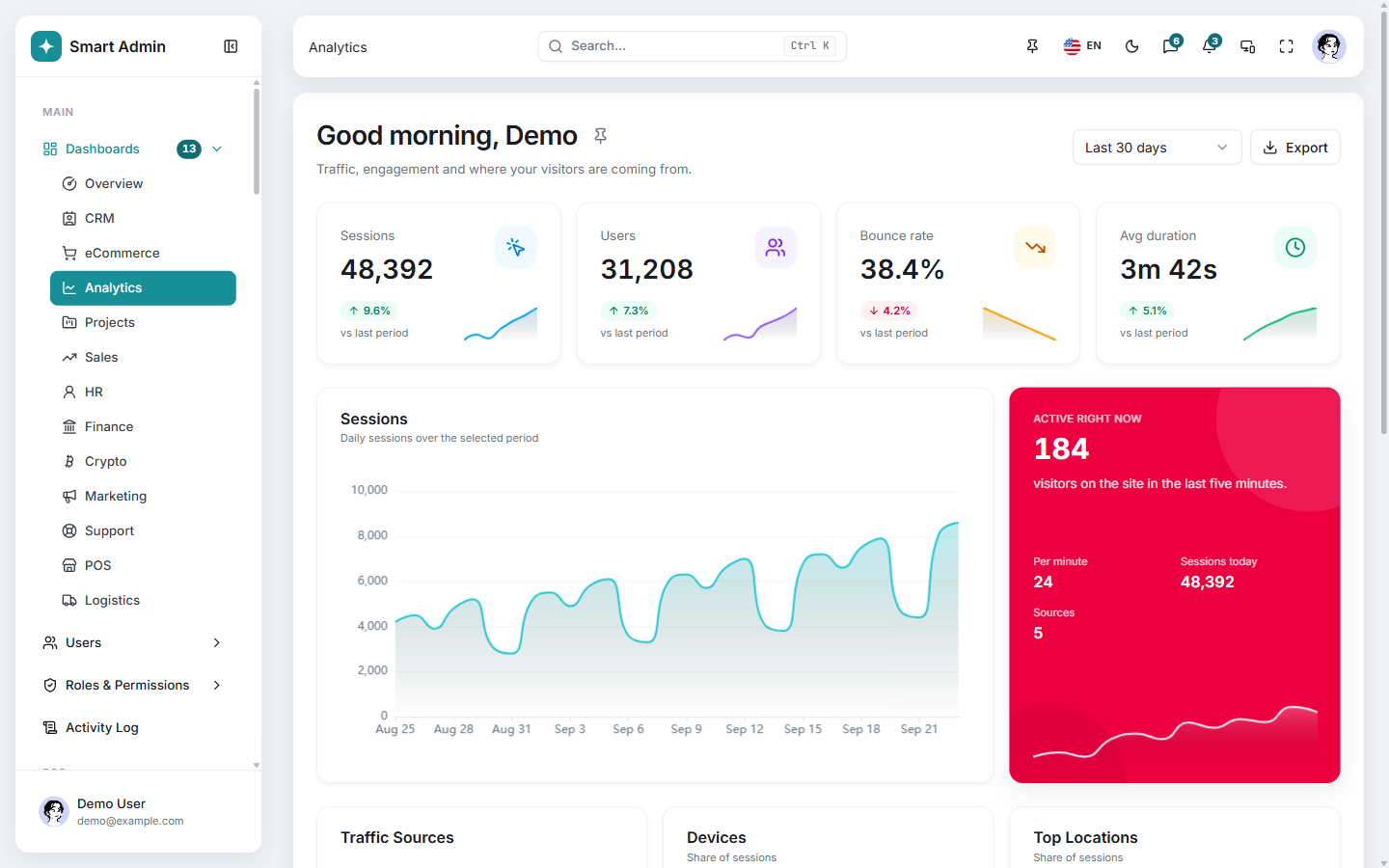
Task: Open the Overview dashboard
Action: [143, 183]
